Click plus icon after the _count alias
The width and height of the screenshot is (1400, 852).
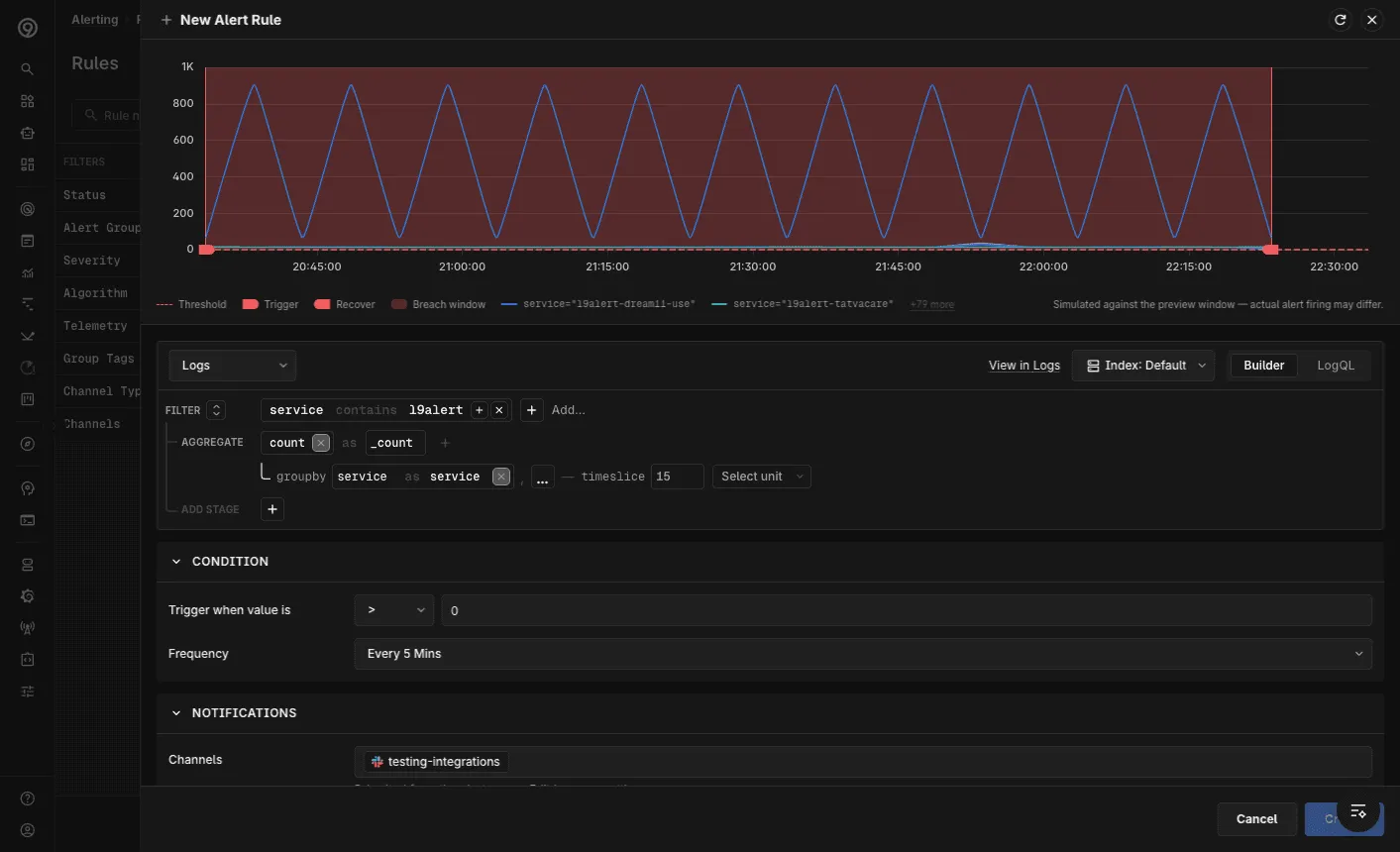click(x=445, y=443)
